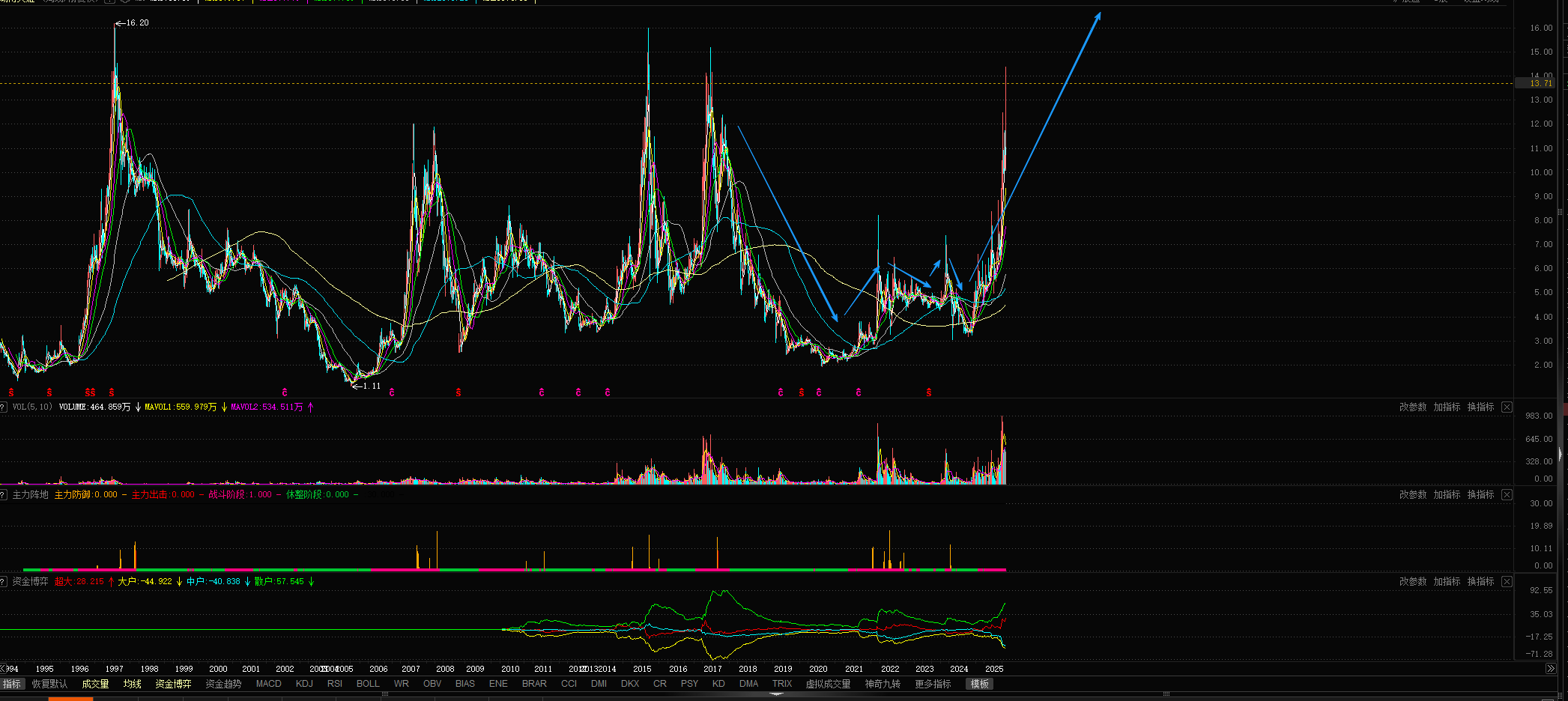This screenshot has width=1568, height=701.
Task: Open help icon for 主力阵地 indicator panel
Action: [4, 494]
